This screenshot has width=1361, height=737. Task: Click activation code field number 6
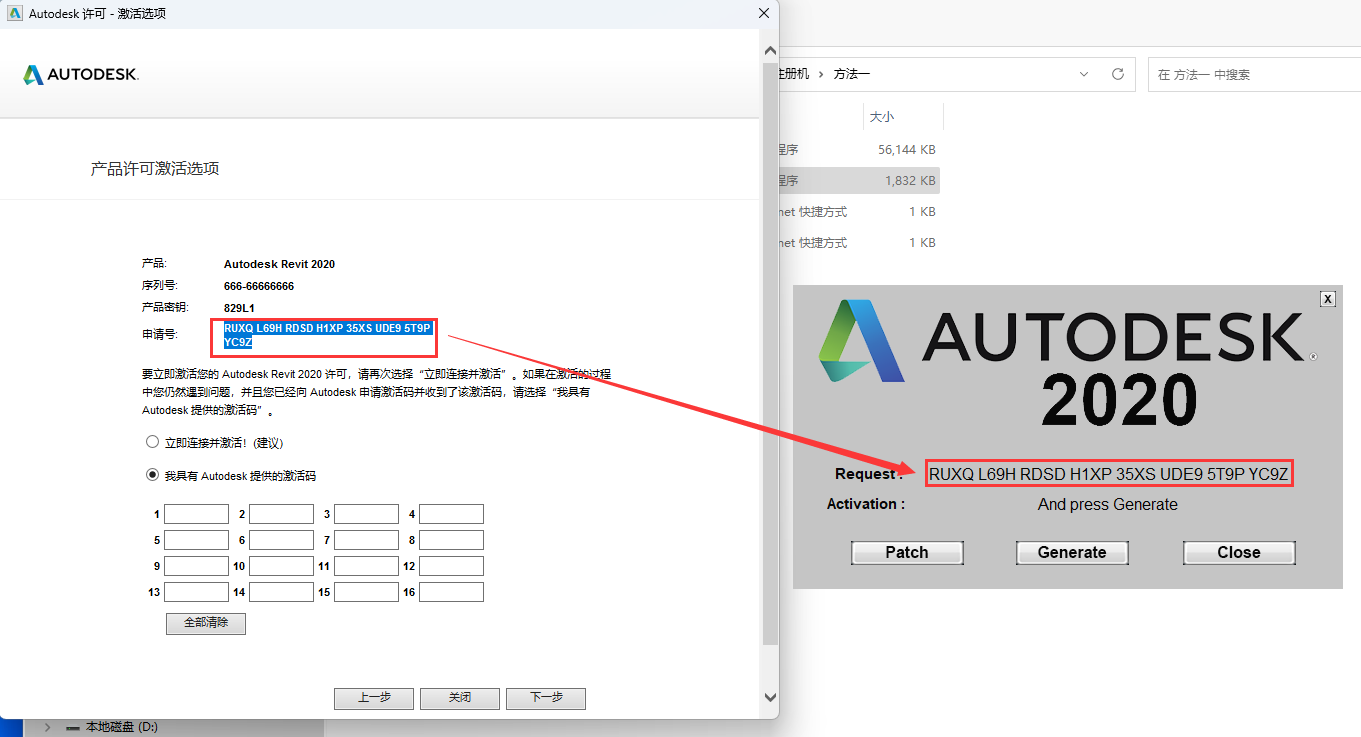tap(282, 540)
